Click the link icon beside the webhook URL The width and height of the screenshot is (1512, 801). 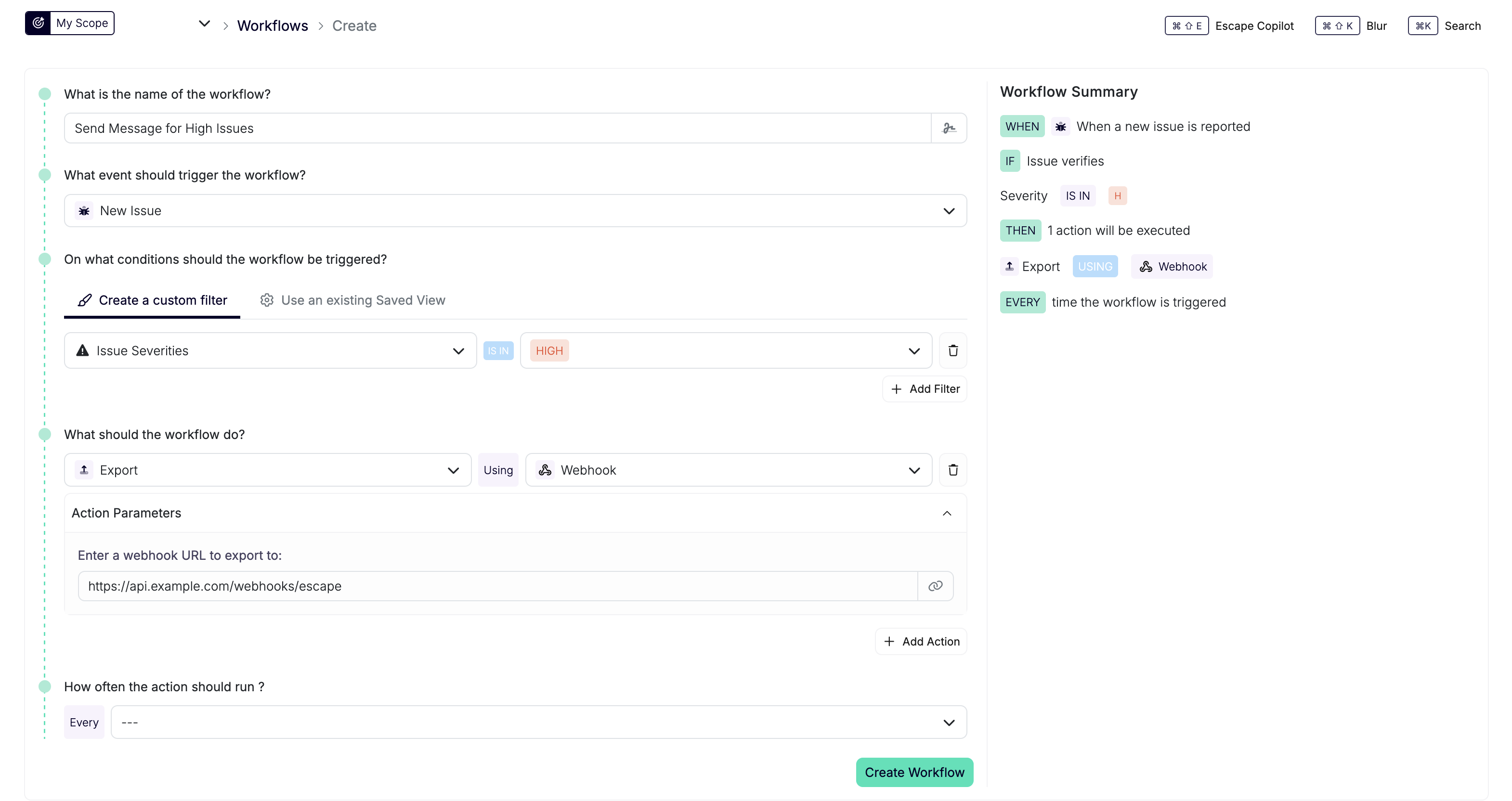click(935, 585)
